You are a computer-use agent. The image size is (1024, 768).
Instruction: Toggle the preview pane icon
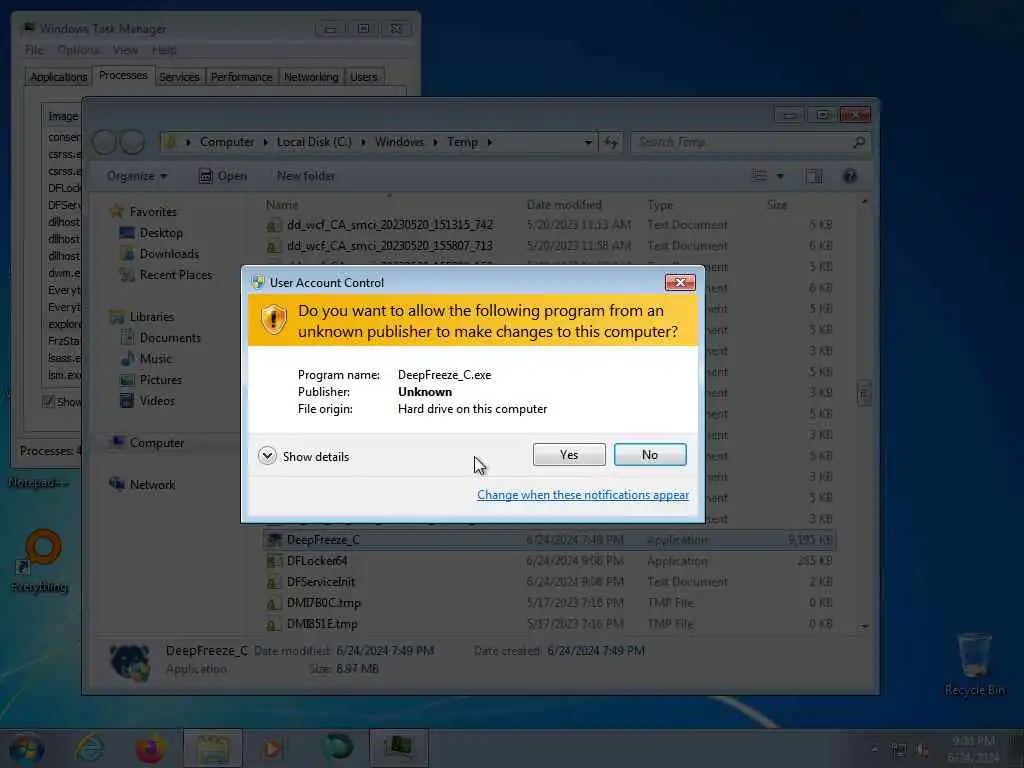pyautogui.click(x=814, y=176)
